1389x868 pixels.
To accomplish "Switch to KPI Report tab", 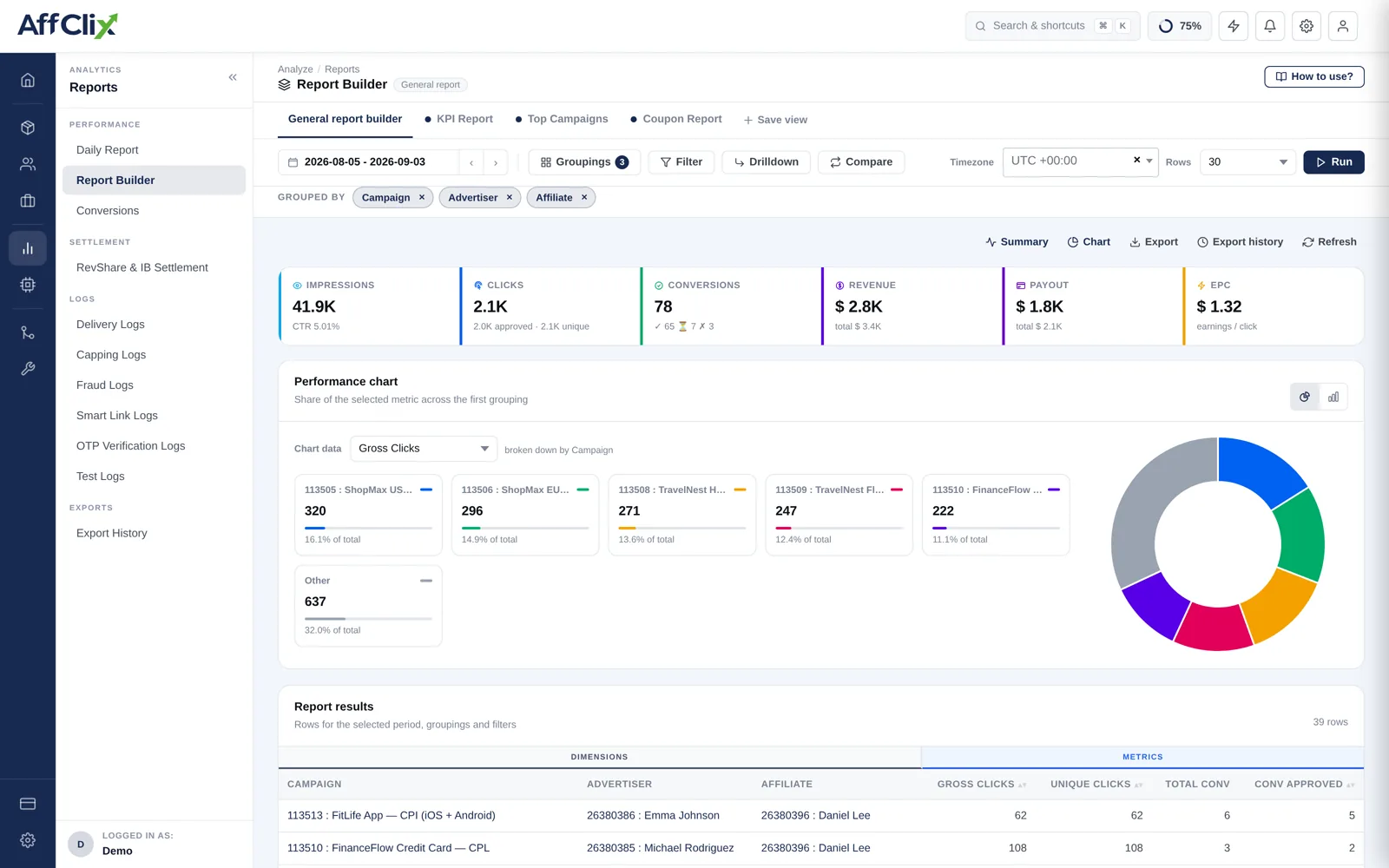I will [x=458, y=119].
